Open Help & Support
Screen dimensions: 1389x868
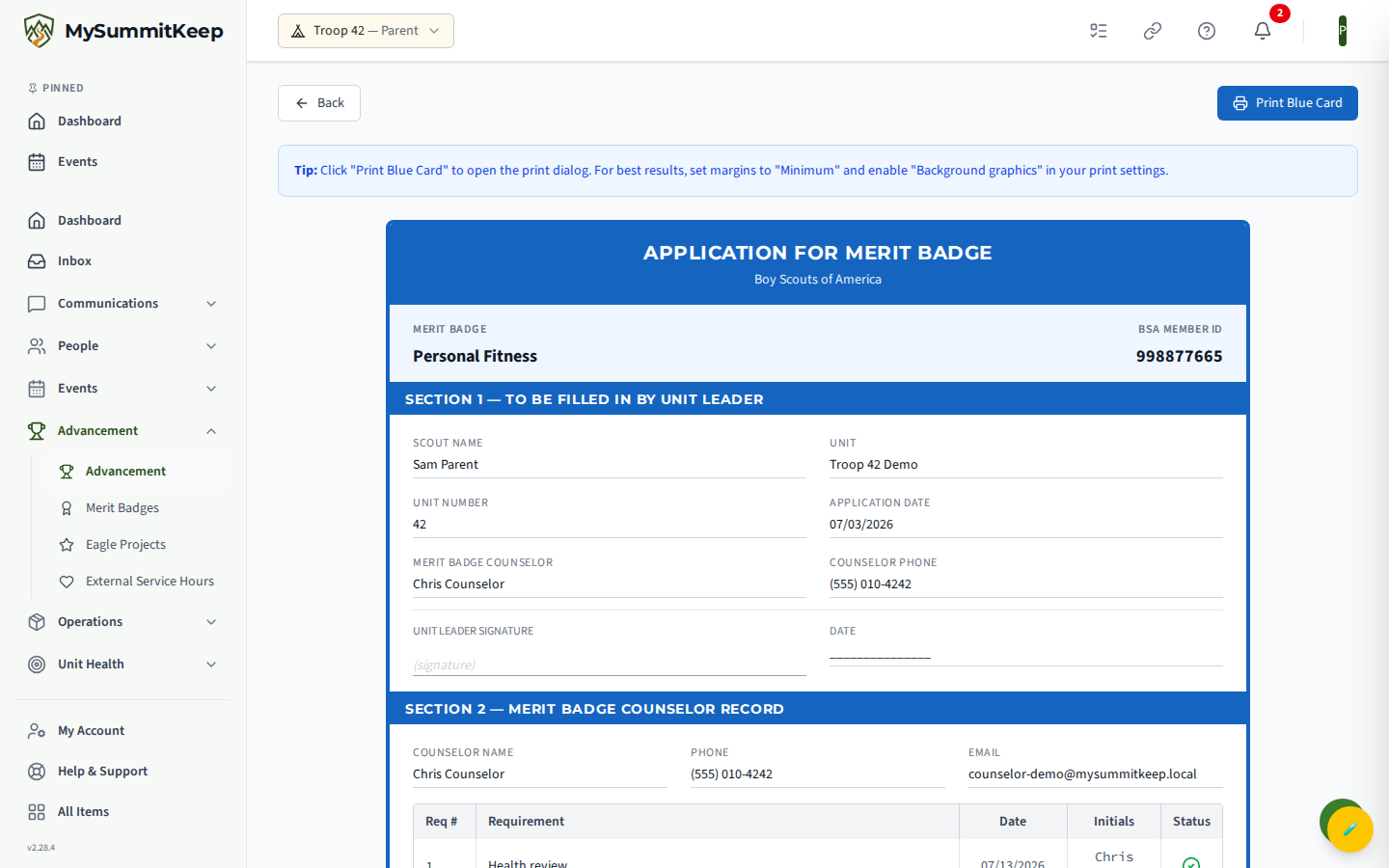point(123,771)
